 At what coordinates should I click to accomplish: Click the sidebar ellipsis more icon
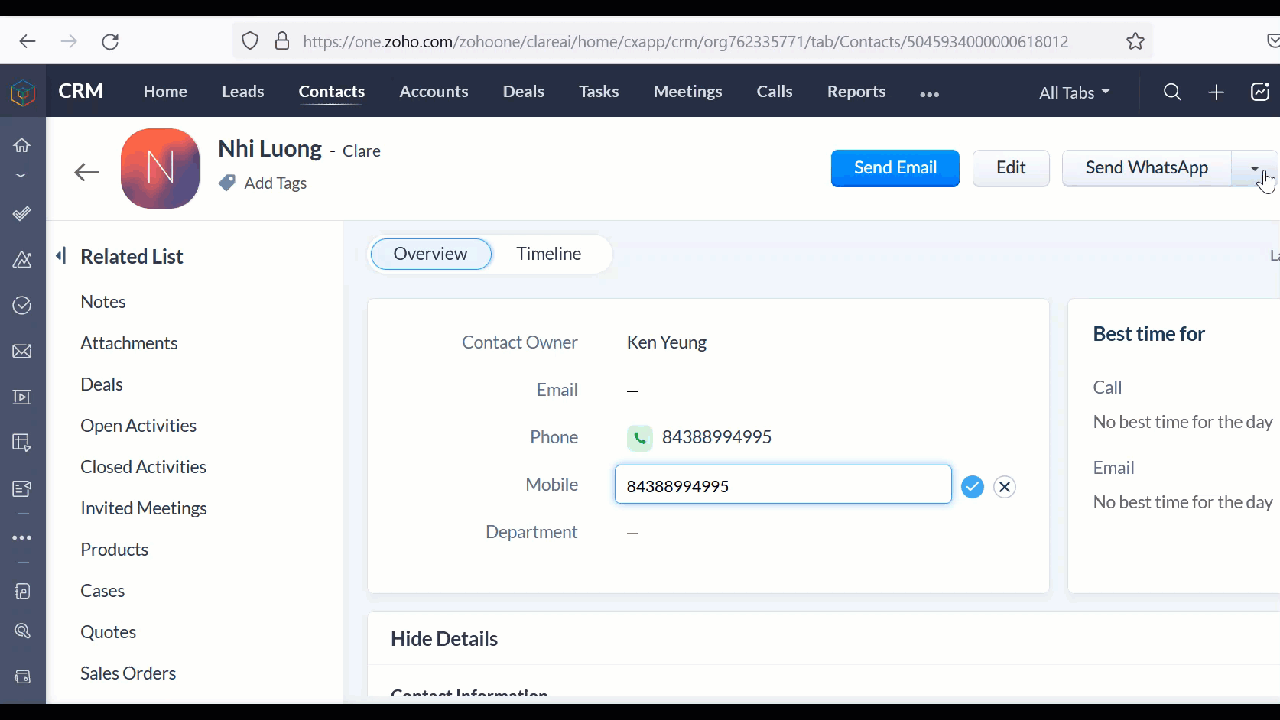tap(22, 538)
